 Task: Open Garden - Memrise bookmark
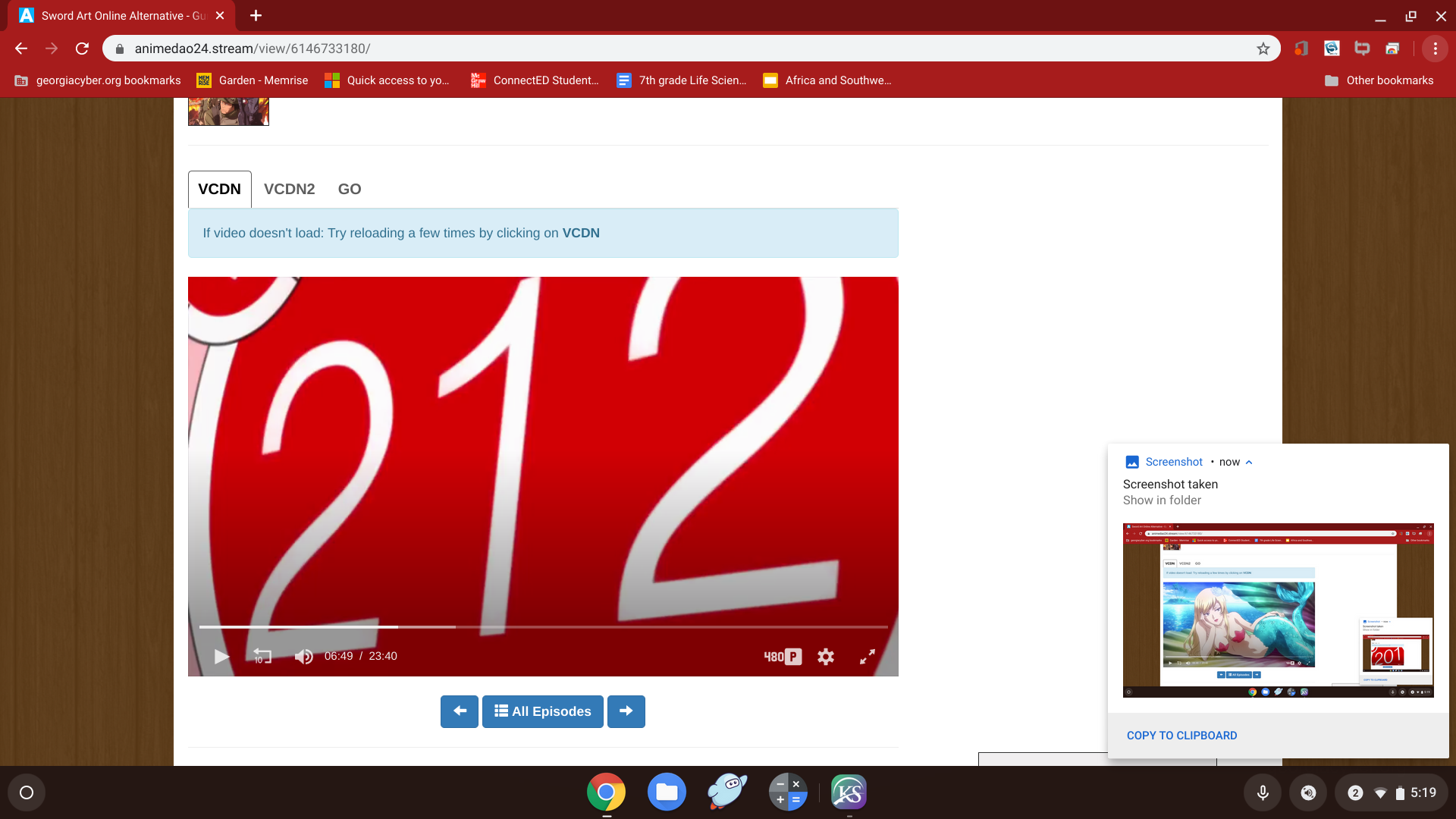point(253,80)
